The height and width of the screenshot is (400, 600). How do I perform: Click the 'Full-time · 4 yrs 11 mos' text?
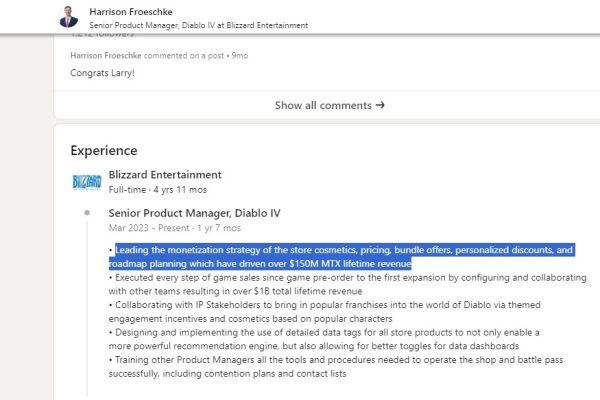[158, 190]
